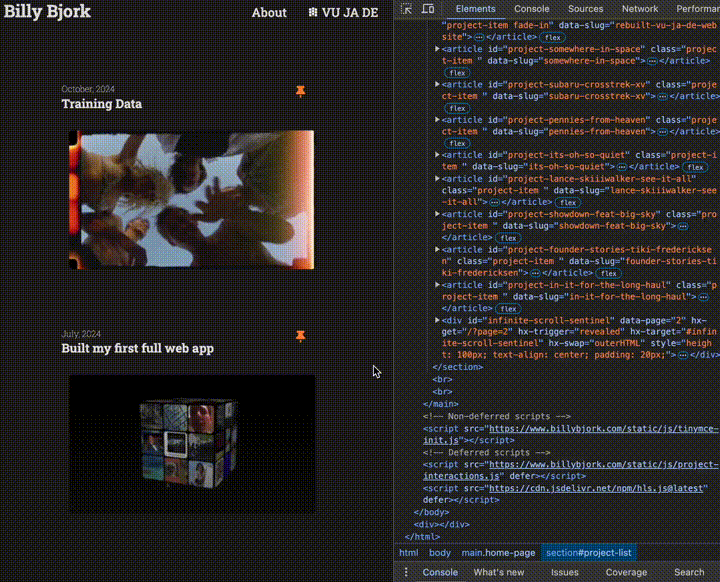The width and height of the screenshot is (720, 582).
Task: Open the Sources tab in DevTools
Action: click(x=585, y=9)
